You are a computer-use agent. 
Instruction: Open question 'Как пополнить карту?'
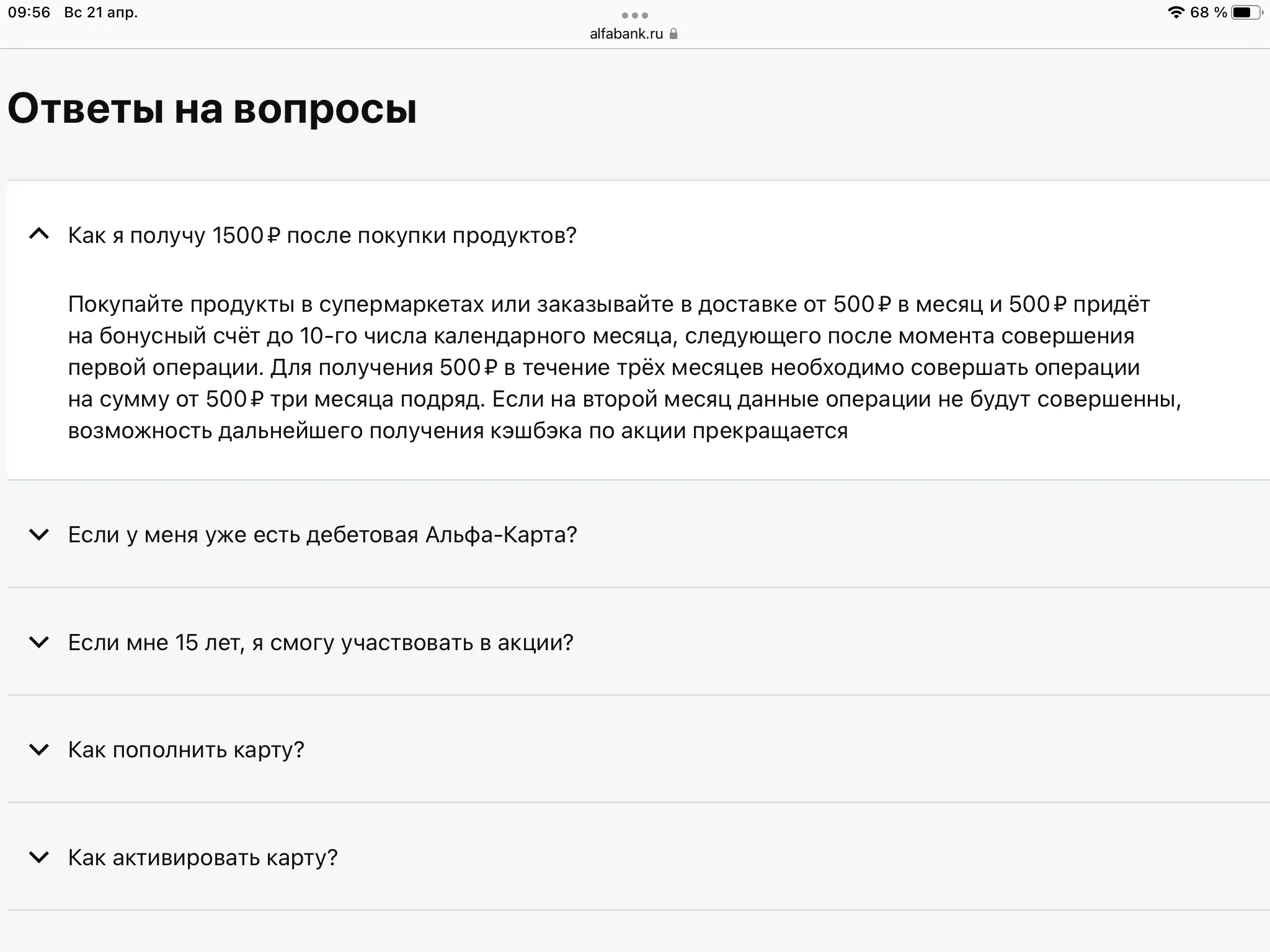tap(186, 750)
